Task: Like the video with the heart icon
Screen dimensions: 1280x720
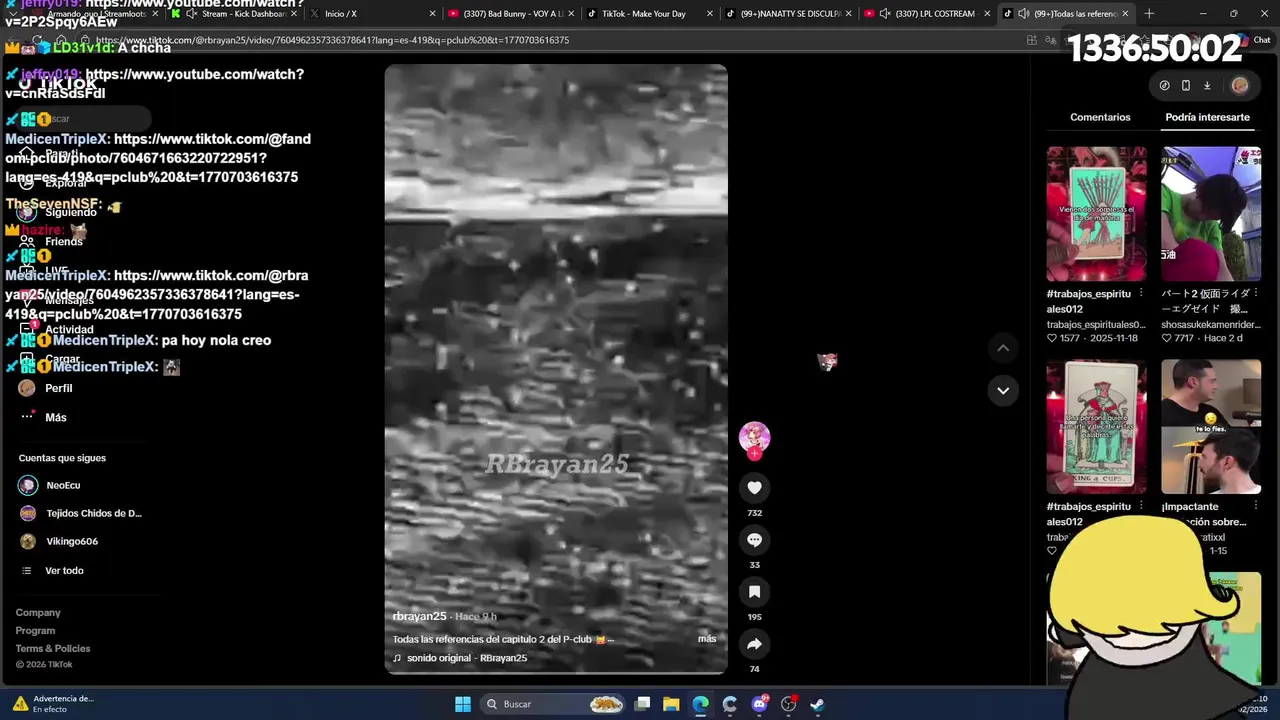Action: coord(754,488)
